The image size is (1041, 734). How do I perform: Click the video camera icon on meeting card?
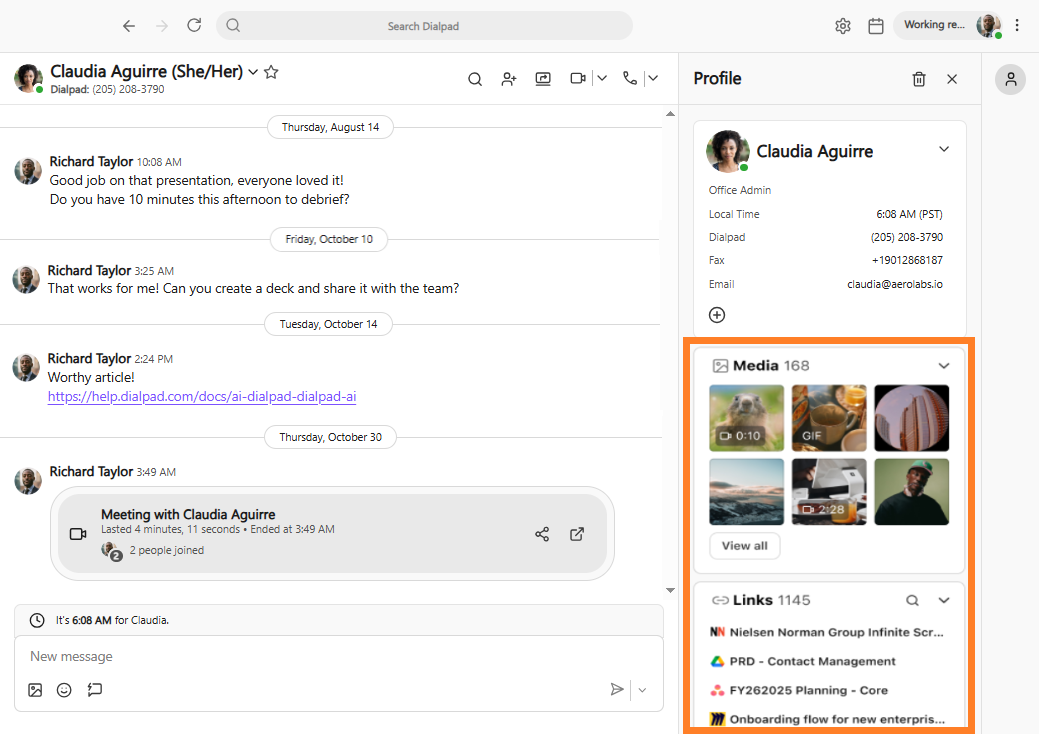point(78,534)
